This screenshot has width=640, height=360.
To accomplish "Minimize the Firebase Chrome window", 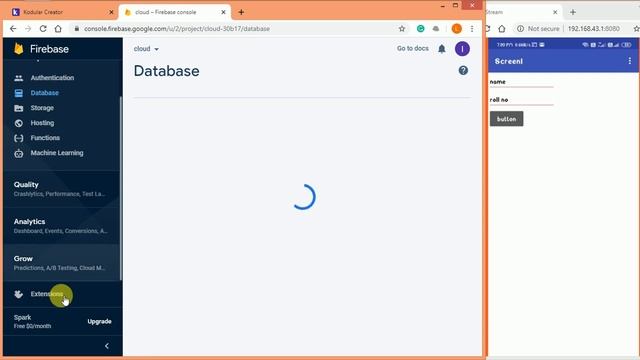I will coord(442,6).
